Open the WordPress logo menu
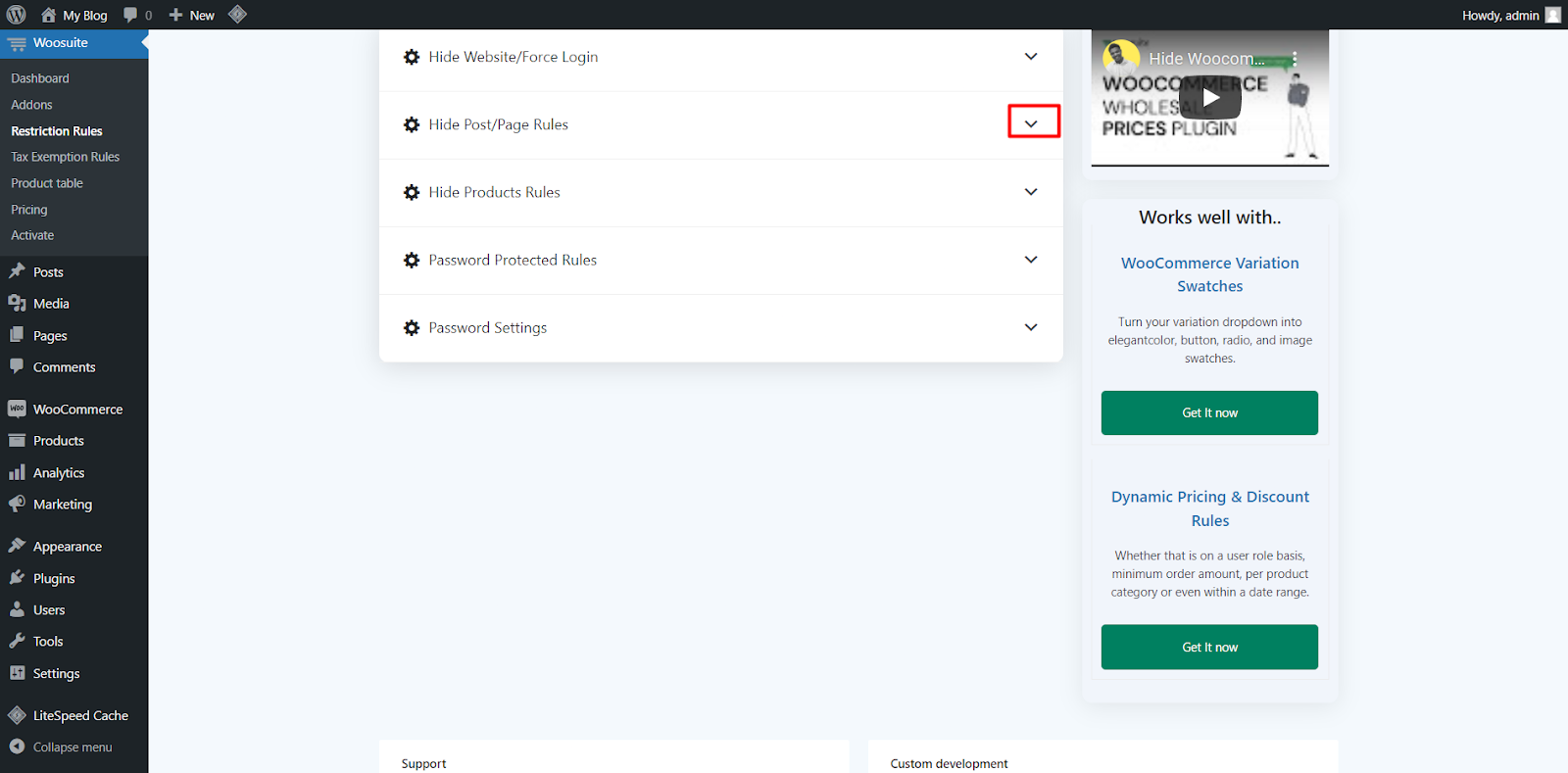1568x773 pixels. (x=17, y=15)
